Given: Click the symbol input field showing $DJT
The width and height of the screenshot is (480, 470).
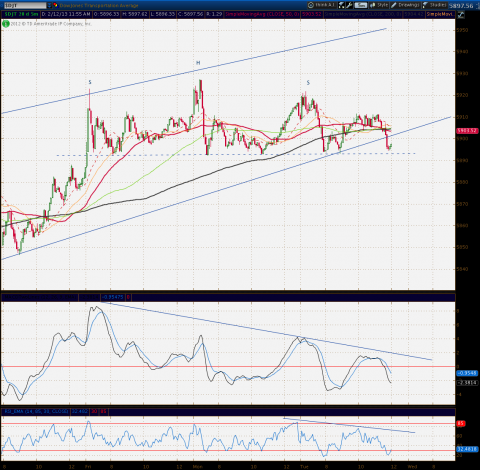Looking at the screenshot, I should [25, 5].
